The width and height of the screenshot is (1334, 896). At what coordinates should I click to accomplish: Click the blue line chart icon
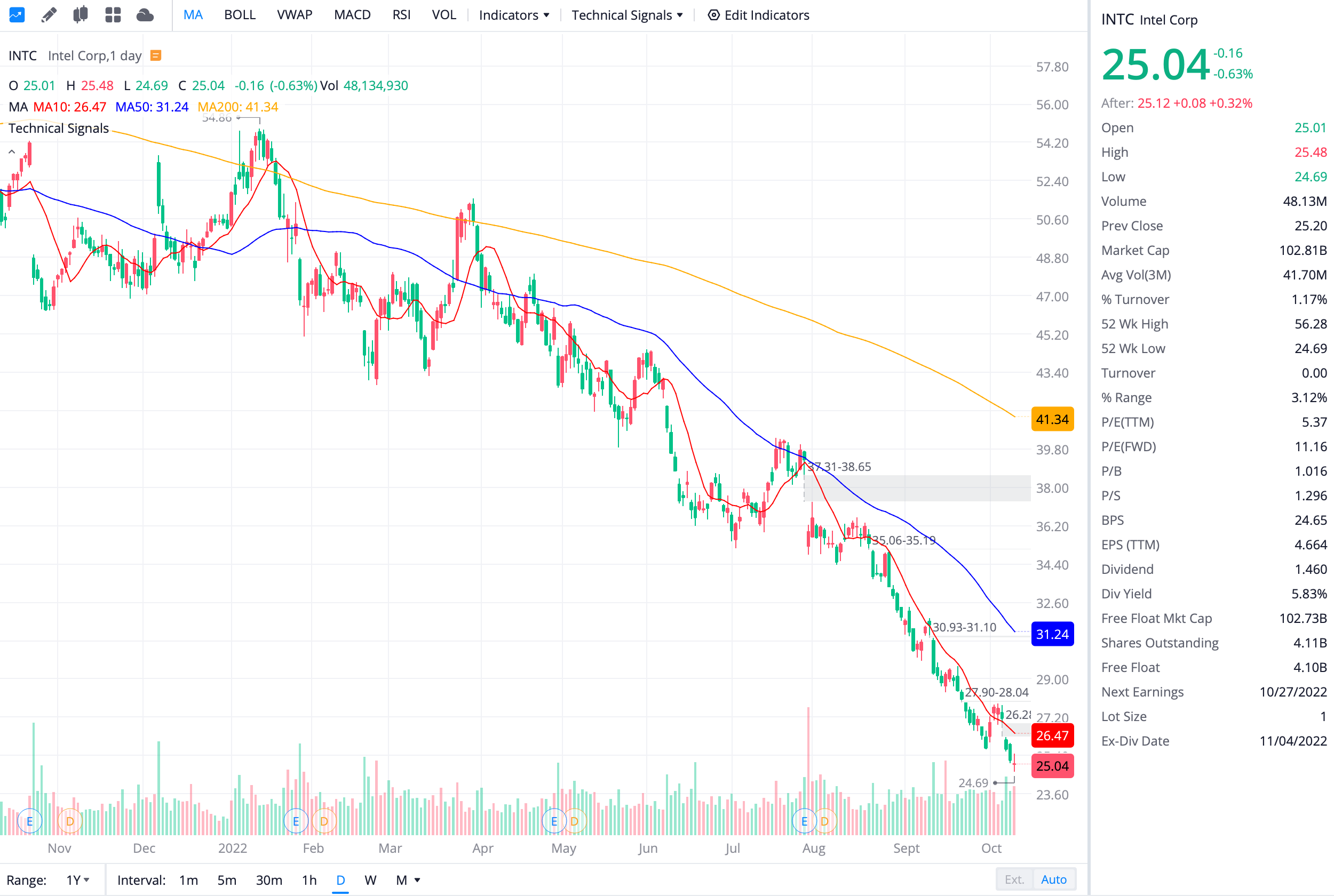click(x=17, y=15)
